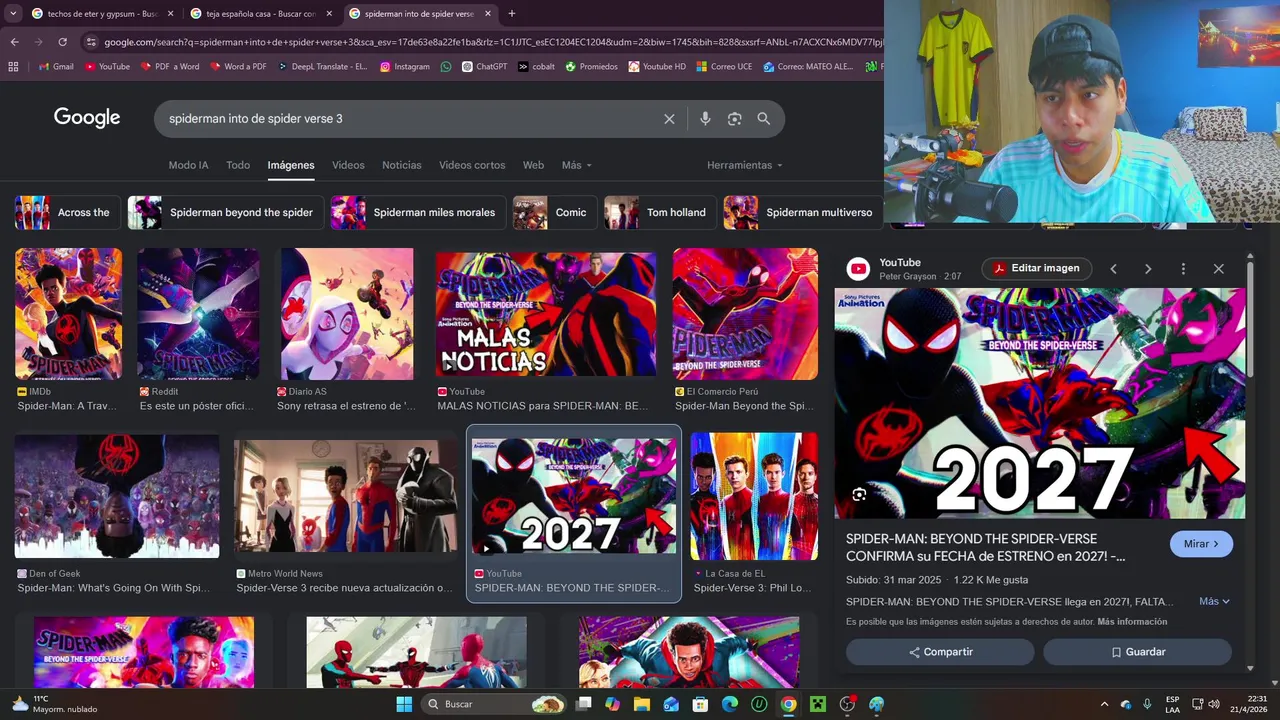Show the next image in preview panel
1280x720 pixels.
[x=1148, y=269]
